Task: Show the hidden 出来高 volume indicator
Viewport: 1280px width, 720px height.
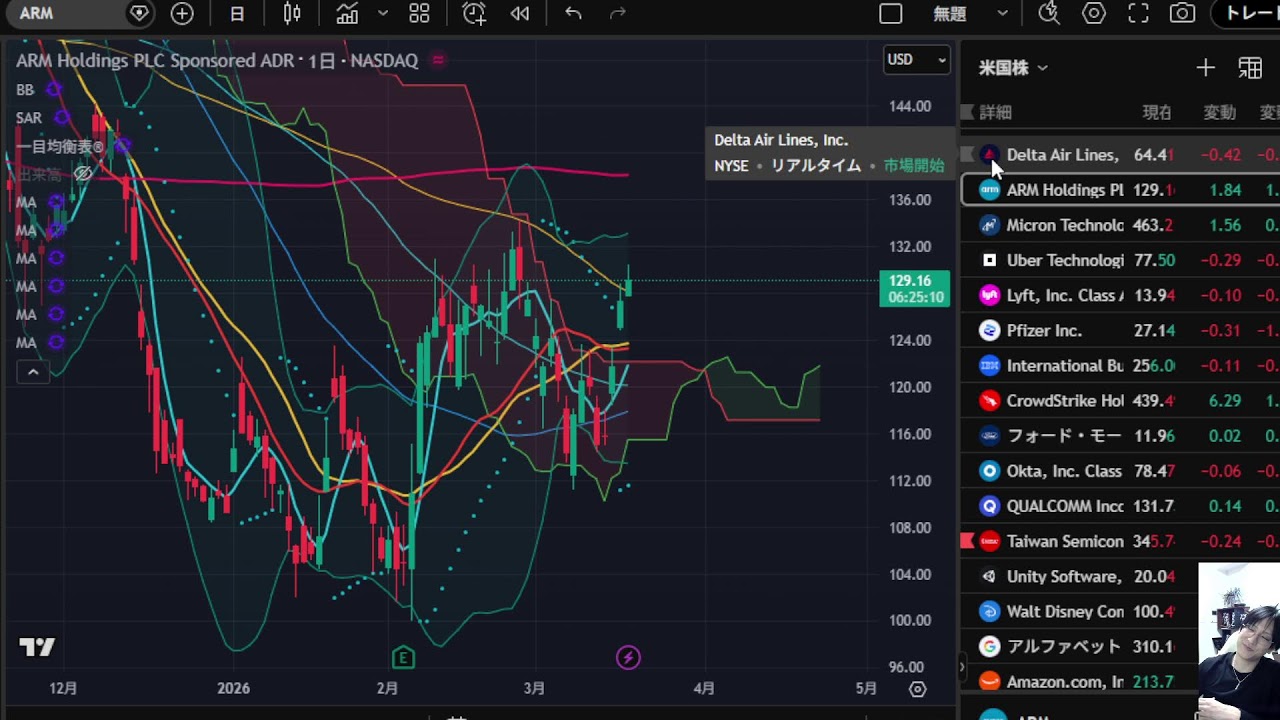Action: 84,174
